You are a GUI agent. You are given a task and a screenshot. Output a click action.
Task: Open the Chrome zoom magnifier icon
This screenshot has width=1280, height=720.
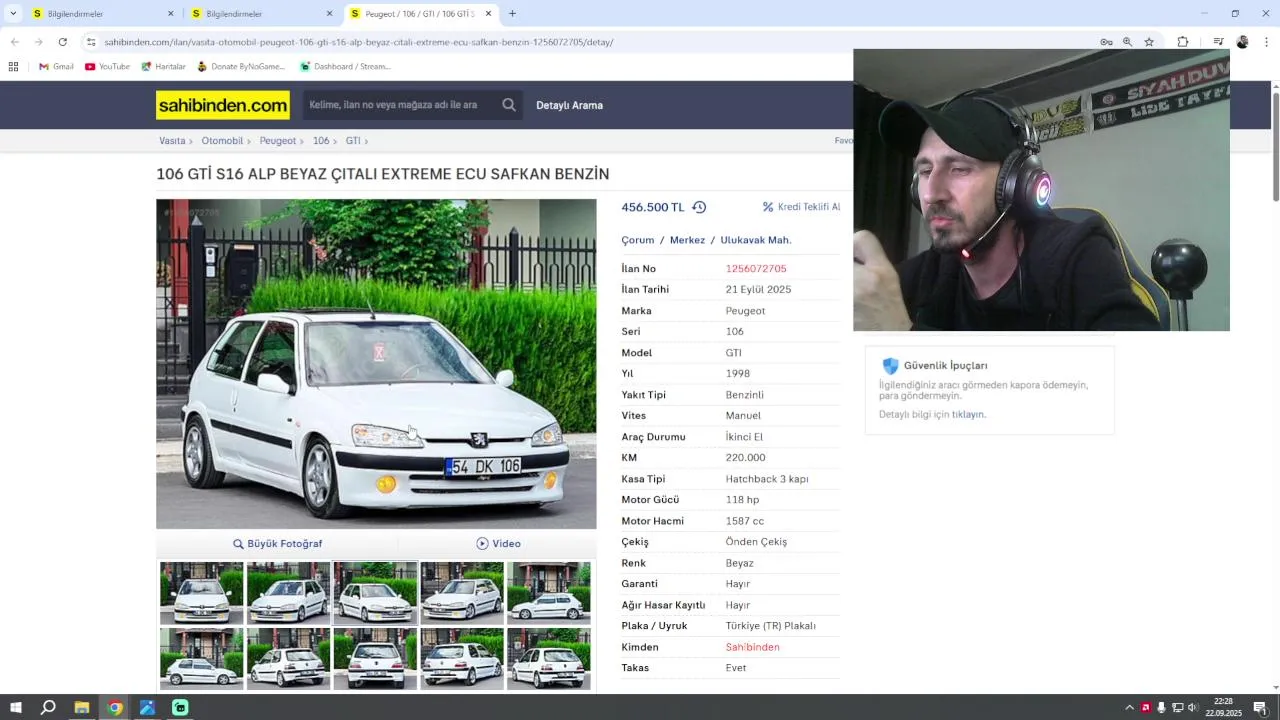pos(1127,42)
